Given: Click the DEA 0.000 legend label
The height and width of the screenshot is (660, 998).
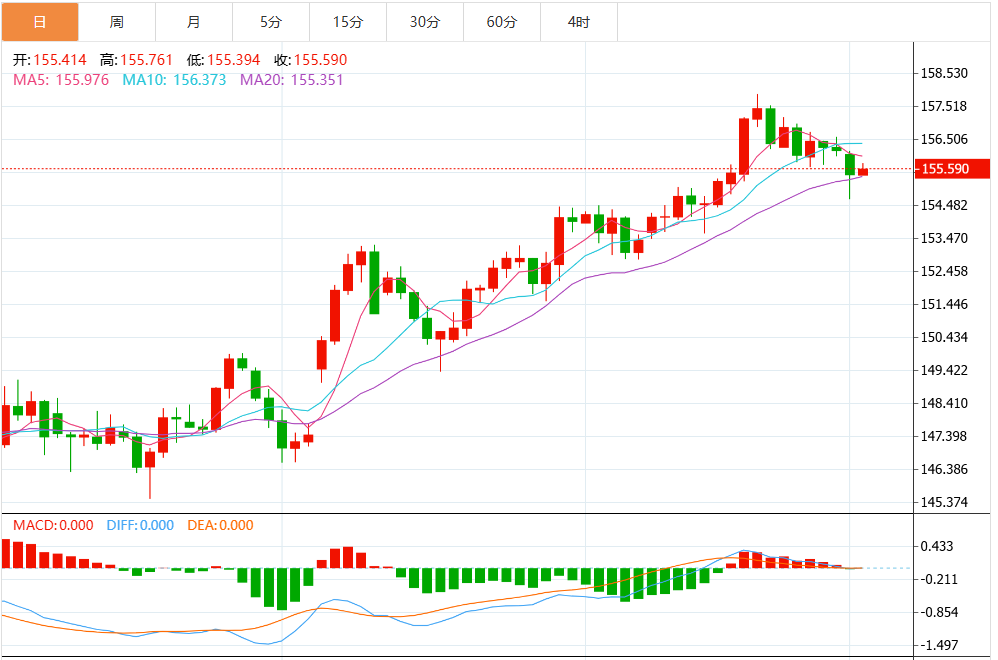Looking at the screenshot, I should pos(220,525).
